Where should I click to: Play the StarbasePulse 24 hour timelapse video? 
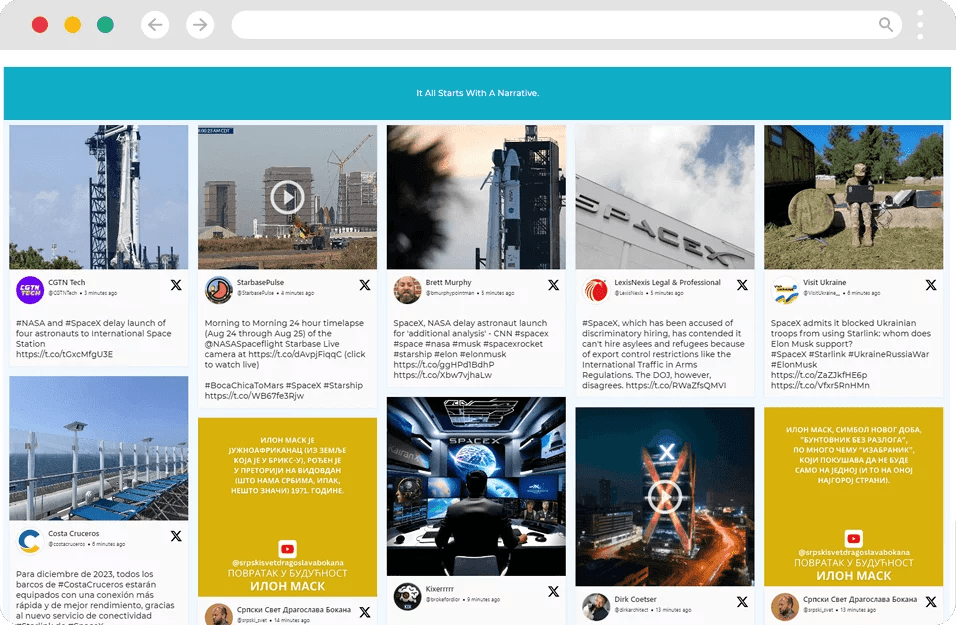(x=287, y=196)
